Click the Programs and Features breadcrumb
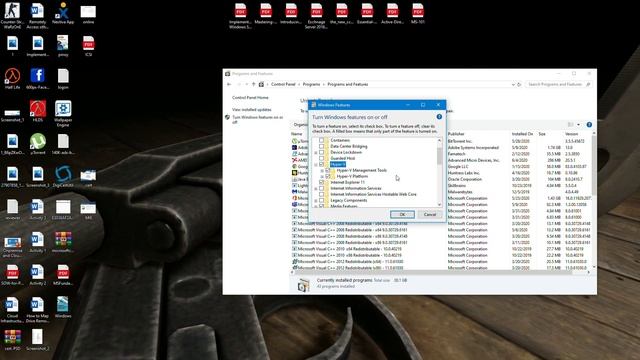640x360 pixels. (348, 84)
